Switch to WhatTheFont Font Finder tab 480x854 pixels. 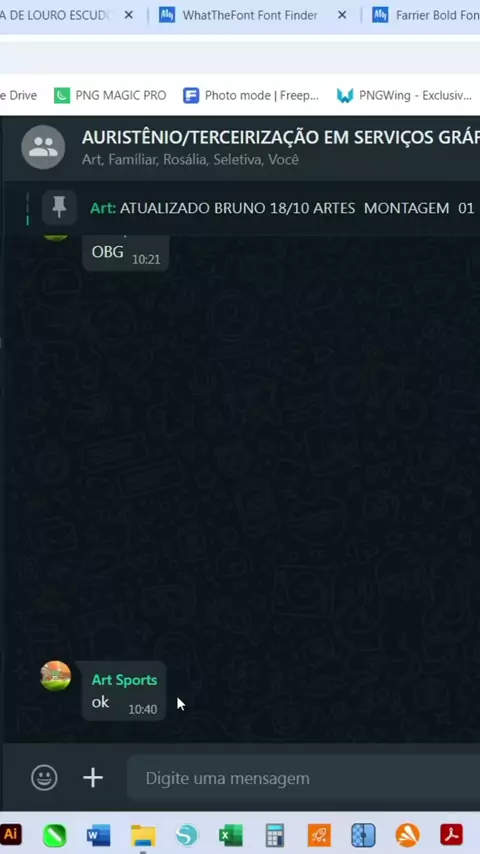pos(250,15)
